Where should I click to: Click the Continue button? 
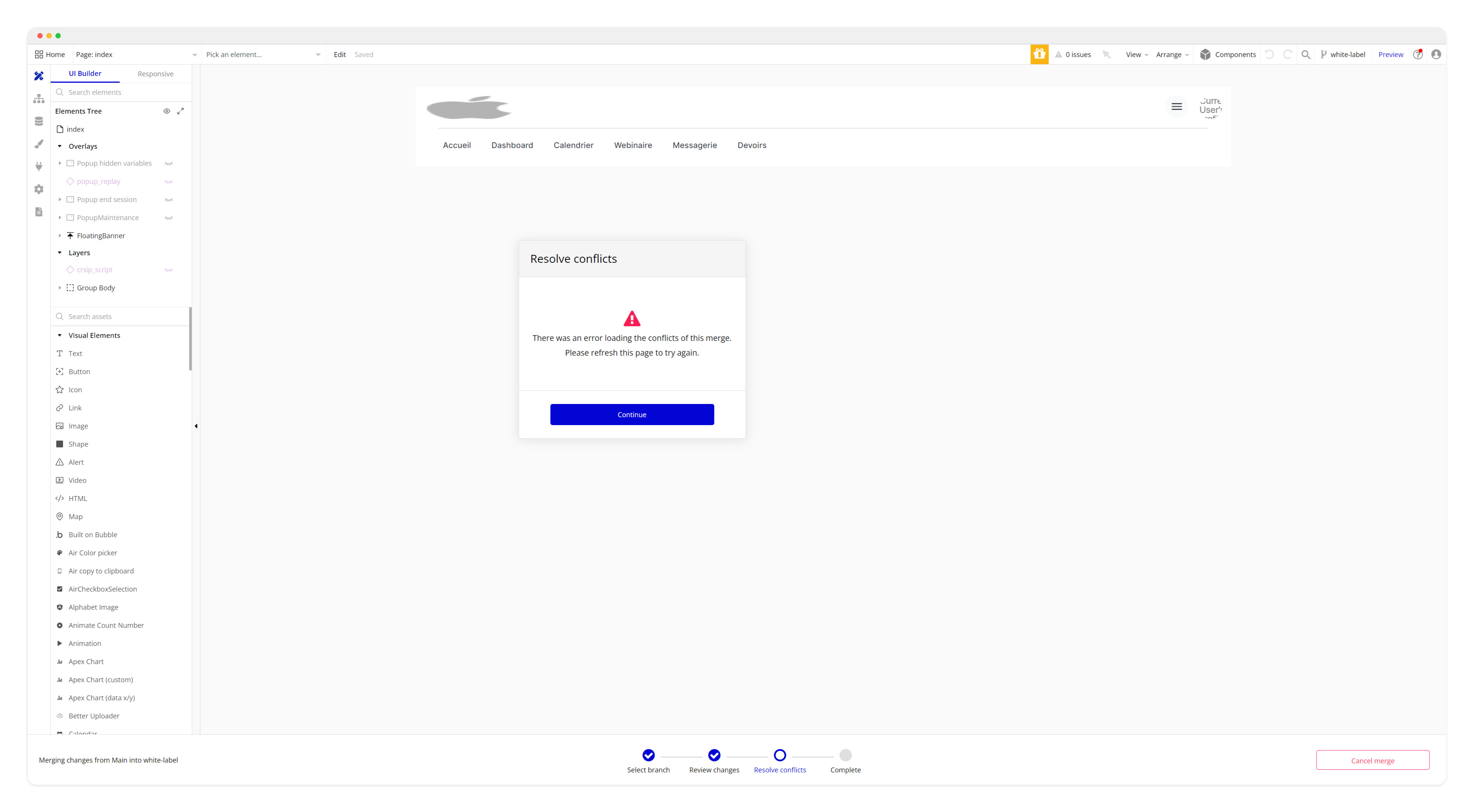pyautogui.click(x=631, y=414)
